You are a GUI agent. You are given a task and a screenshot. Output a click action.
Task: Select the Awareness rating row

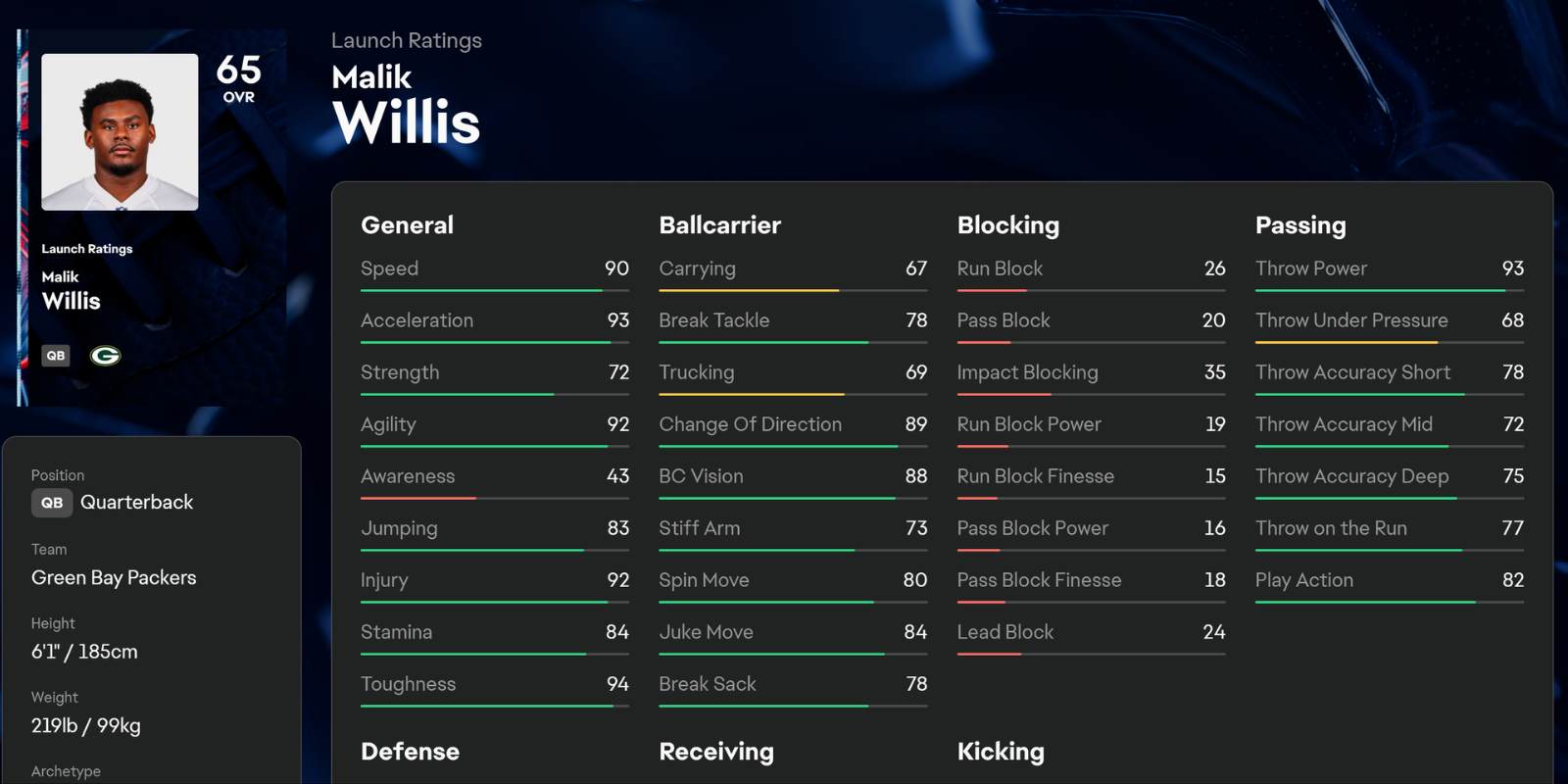[494, 477]
